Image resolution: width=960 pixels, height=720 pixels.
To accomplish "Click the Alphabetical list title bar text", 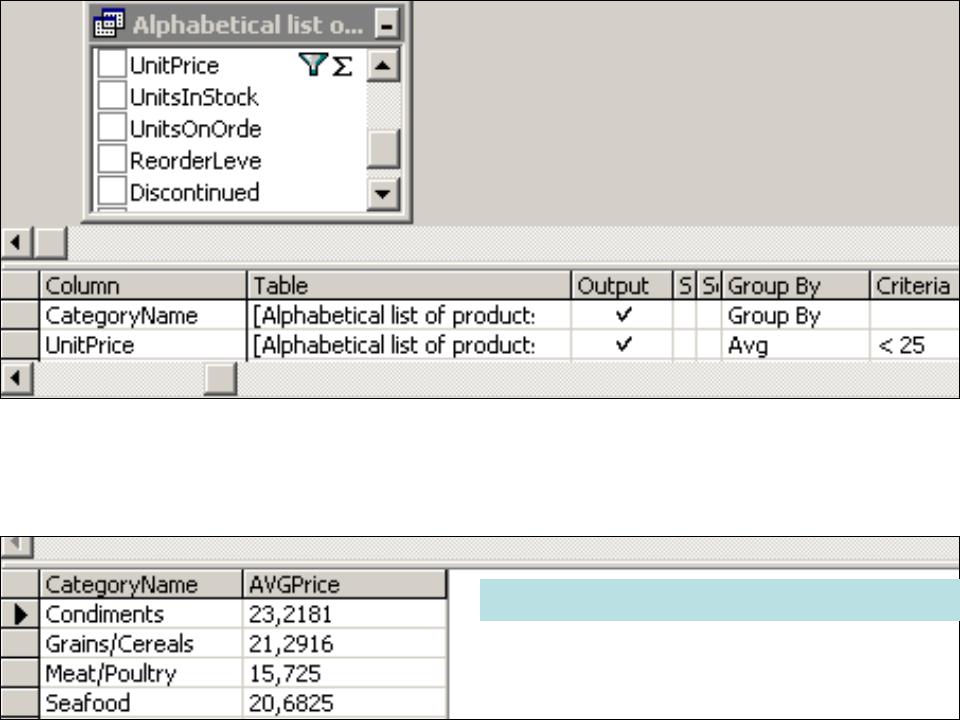I will [x=247, y=24].
